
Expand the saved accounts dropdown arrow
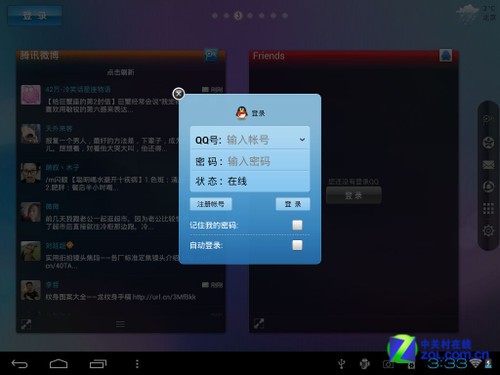[x=302, y=139]
